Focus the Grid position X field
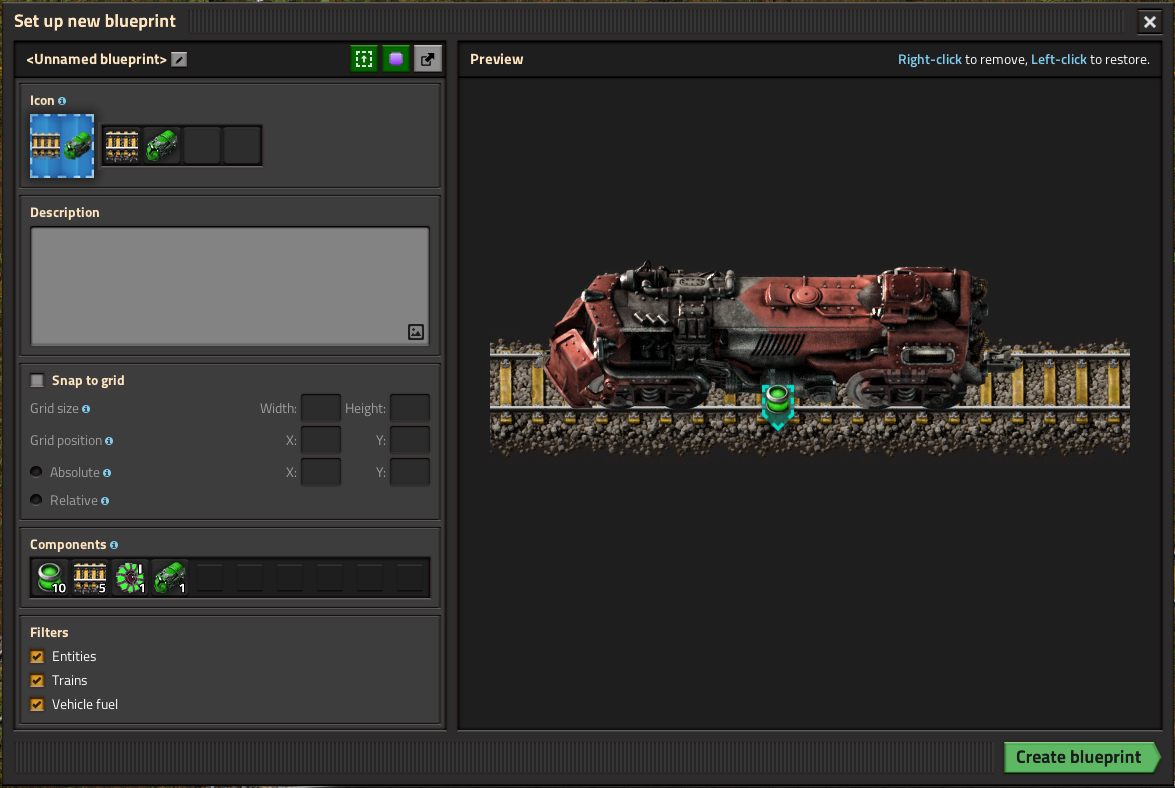Screen dimensions: 1175x788 coord(321,440)
